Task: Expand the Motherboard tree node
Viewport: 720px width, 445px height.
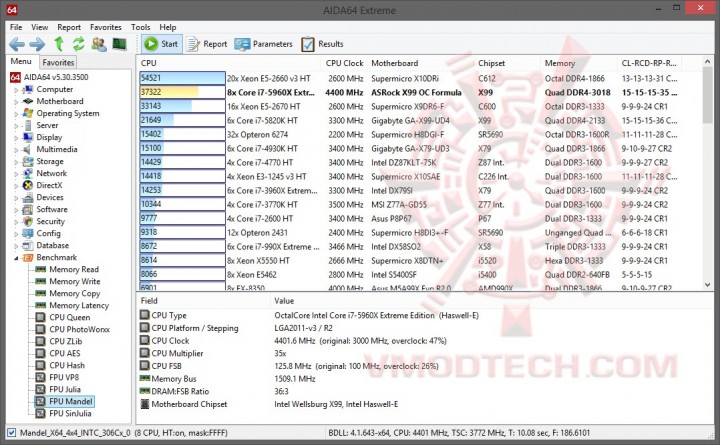Action: 16,101
